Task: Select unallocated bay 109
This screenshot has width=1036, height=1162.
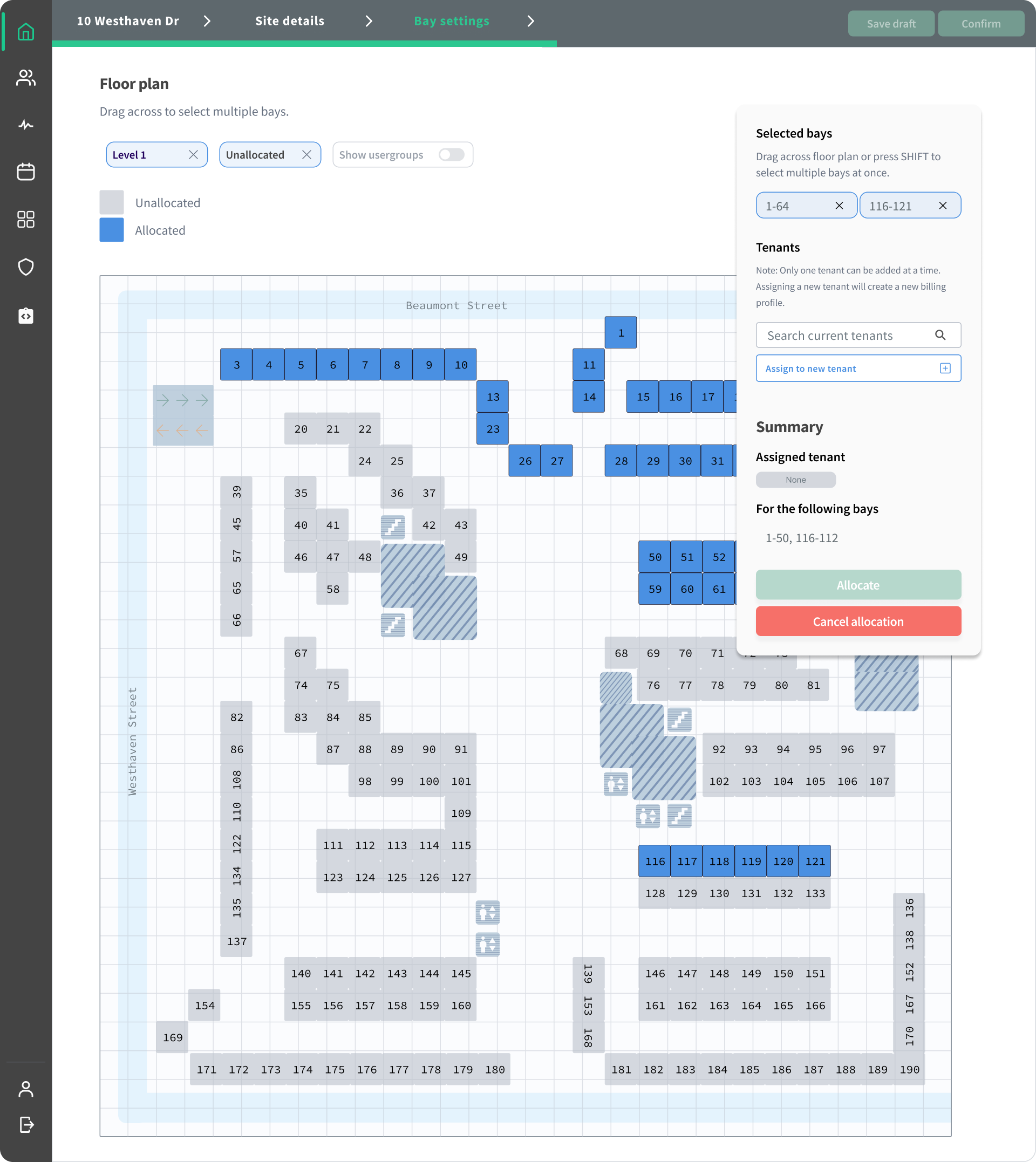Action: pyautogui.click(x=460, y=813)
